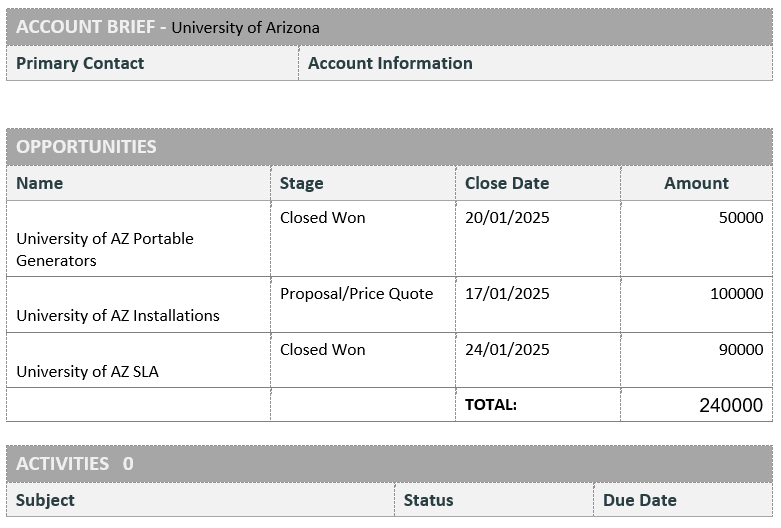Click the 100000 amount cell
This screenshot has height=528, width=781.
coord(697,305)
